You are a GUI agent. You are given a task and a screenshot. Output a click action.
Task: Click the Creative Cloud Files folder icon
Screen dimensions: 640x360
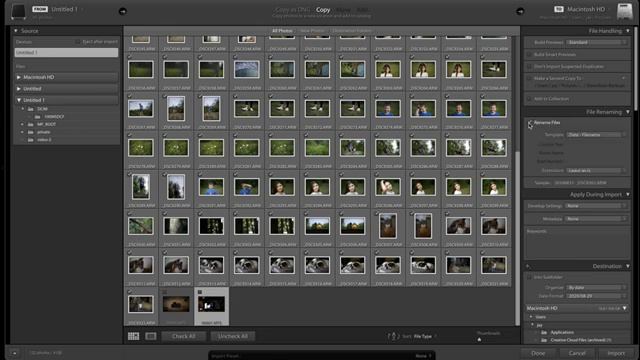[544, 340]
